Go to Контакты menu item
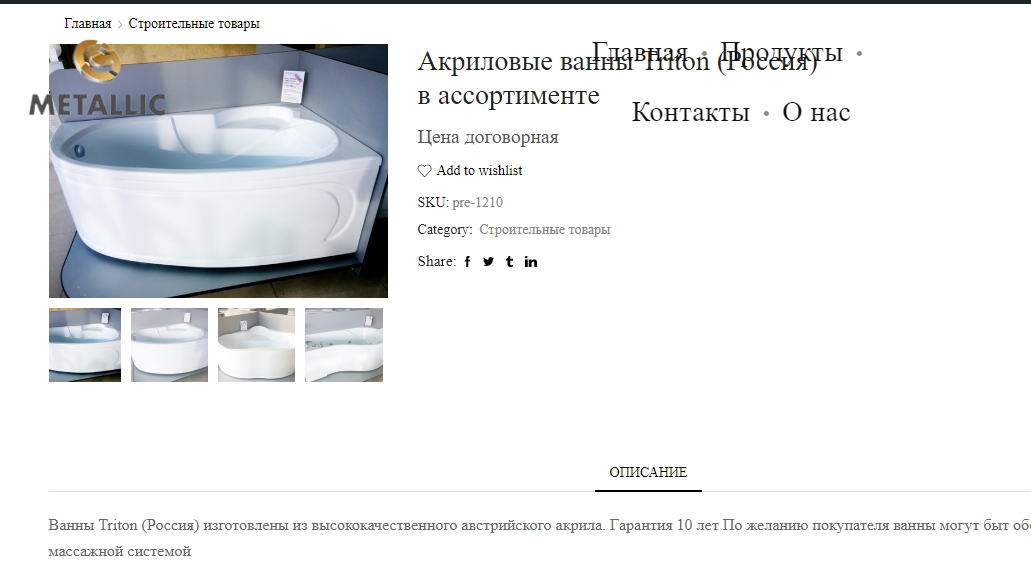Image resolution: width=1031 pixels, height=564 pixels. (x=690, y=112)
